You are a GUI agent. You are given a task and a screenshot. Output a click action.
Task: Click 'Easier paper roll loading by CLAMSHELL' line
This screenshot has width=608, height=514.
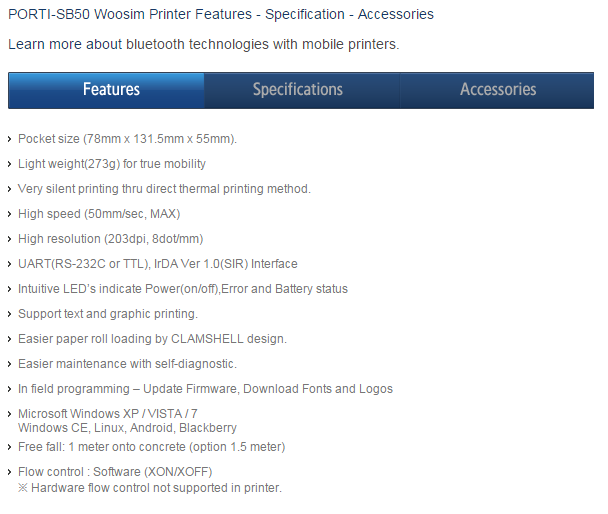152,339
